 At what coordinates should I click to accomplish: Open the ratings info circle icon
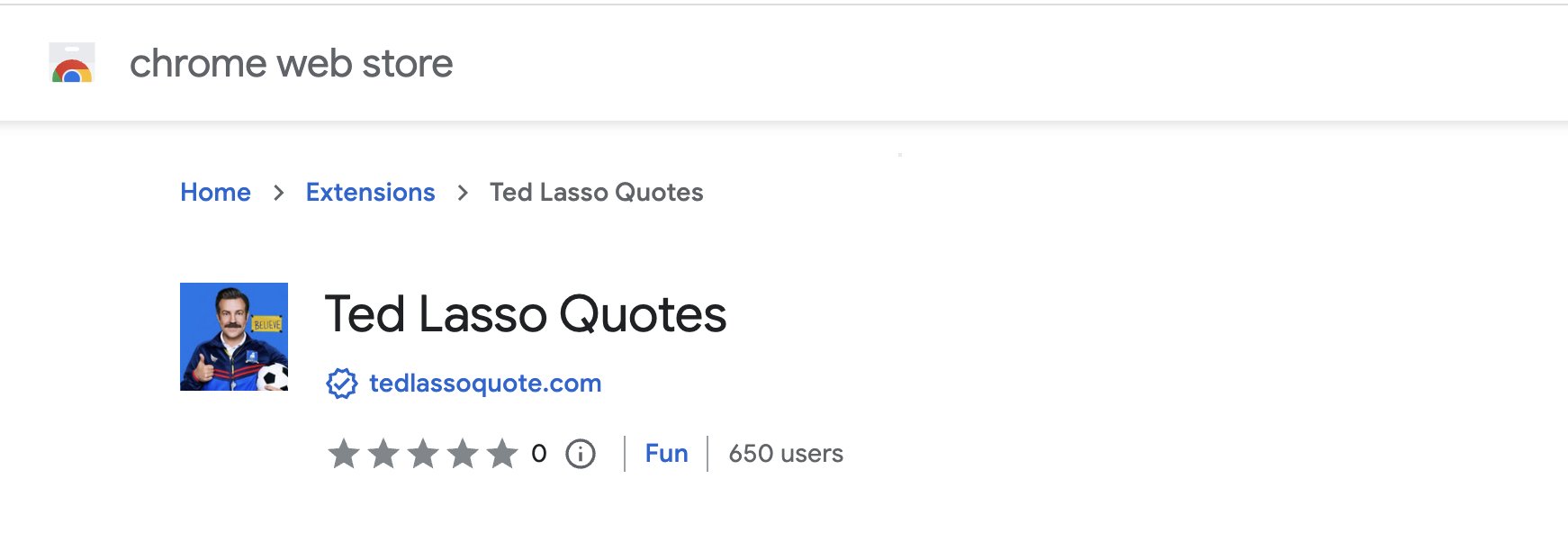click(x=581, y=454)
